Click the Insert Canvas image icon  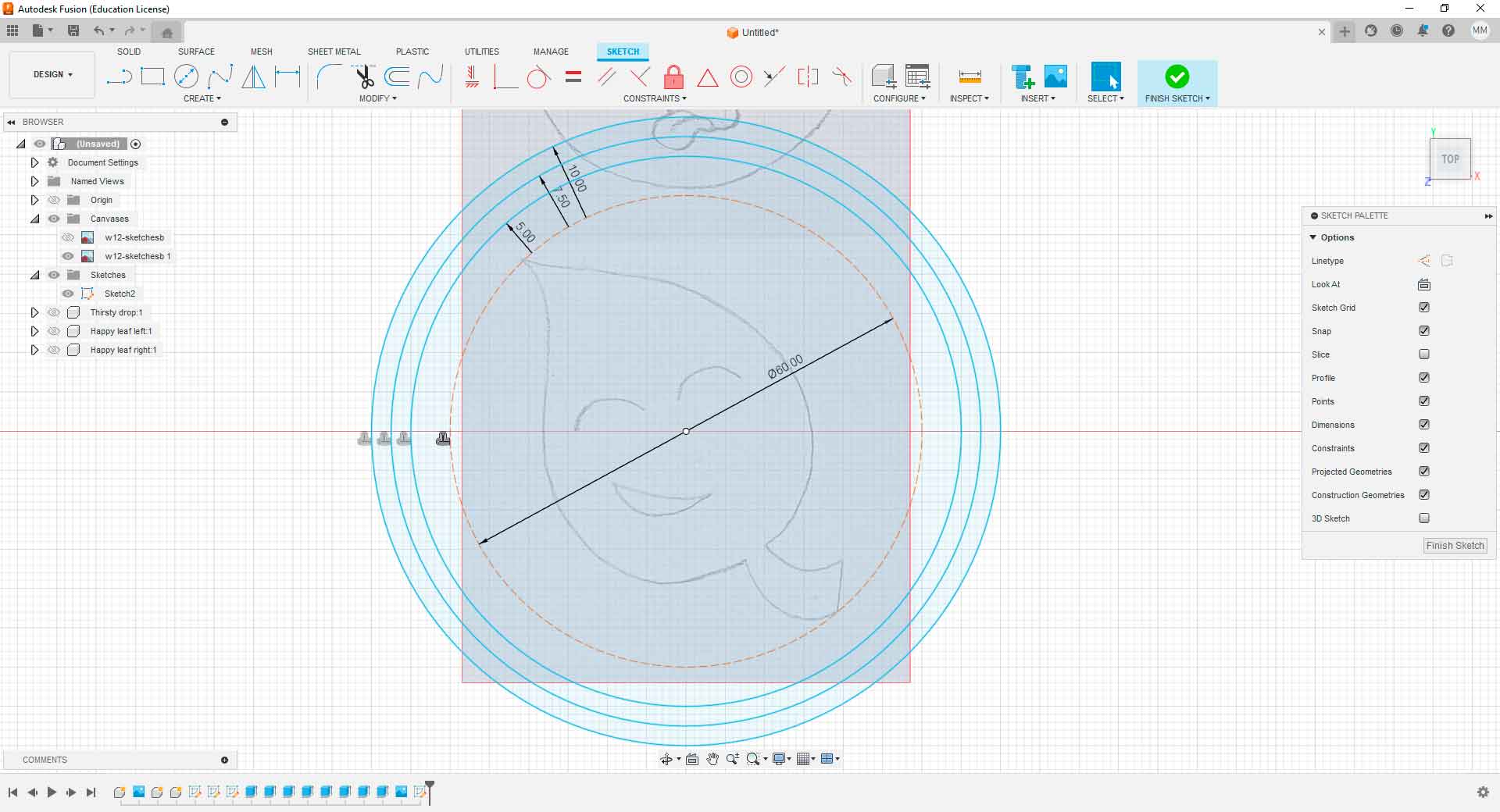pyautogui.click(x=1055, y=77)
